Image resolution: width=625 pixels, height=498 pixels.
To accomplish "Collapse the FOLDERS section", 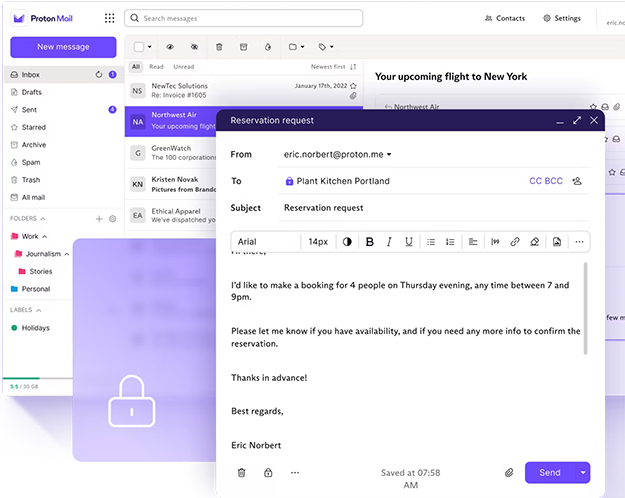I will (x=43, y=218).
